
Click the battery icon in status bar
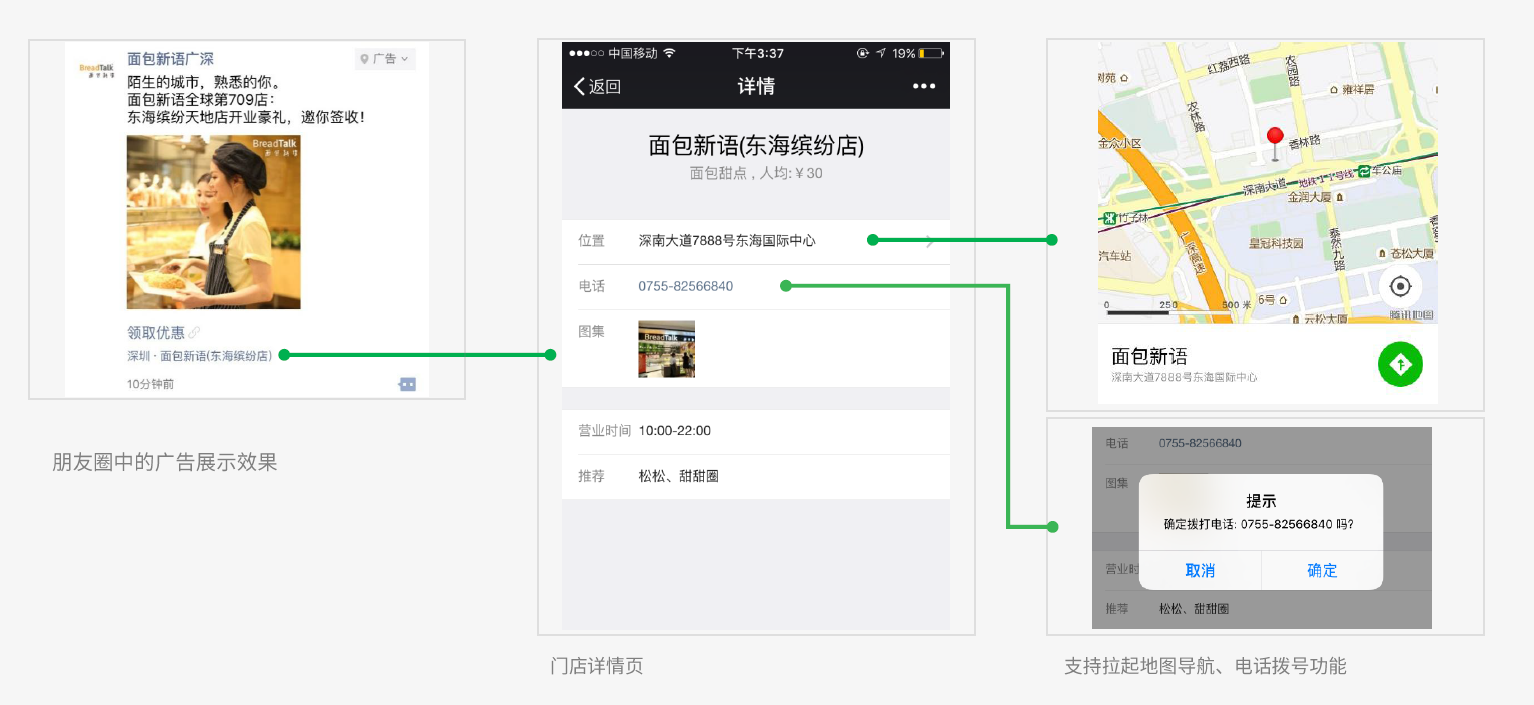click(x=931, y=53)
